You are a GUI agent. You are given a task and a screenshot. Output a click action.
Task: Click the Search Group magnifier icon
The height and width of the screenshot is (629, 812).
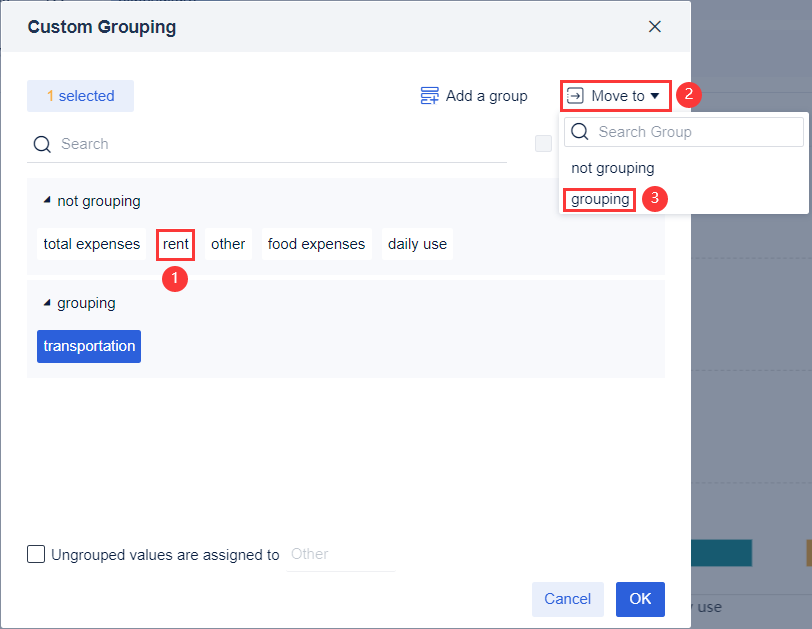click(x=580, y=132)
